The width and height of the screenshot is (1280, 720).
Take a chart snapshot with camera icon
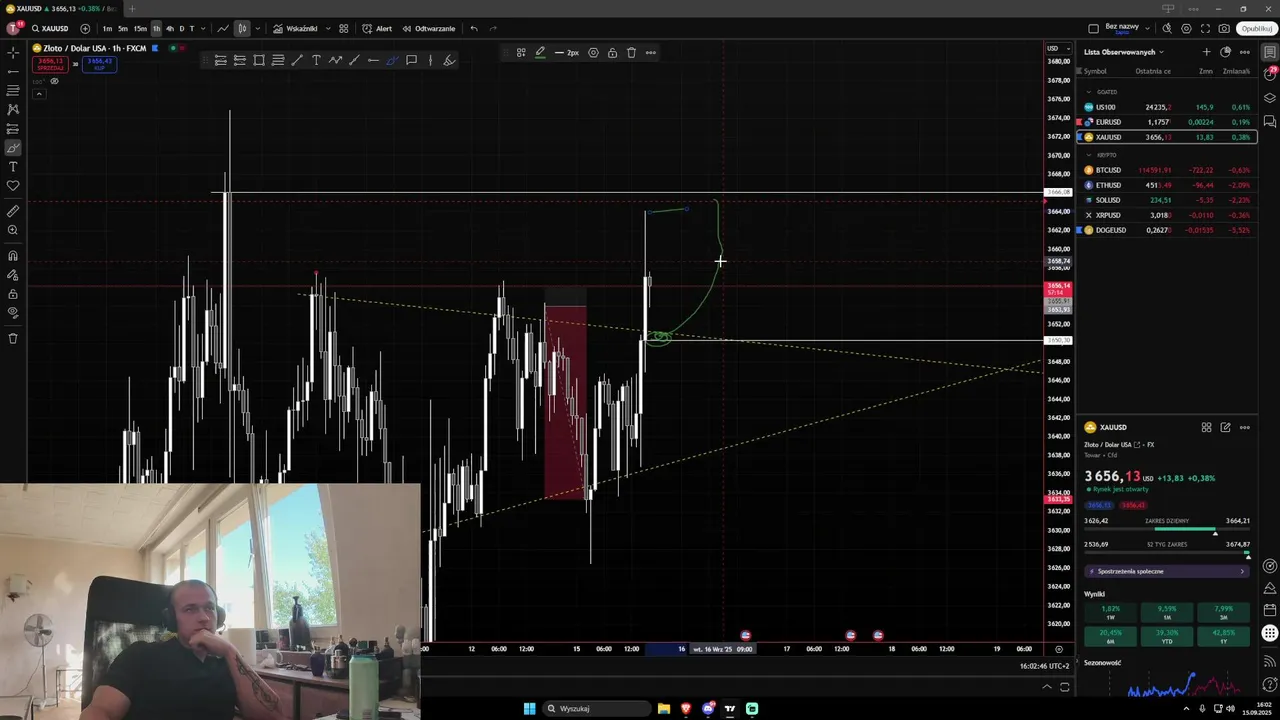point(1224,28)
